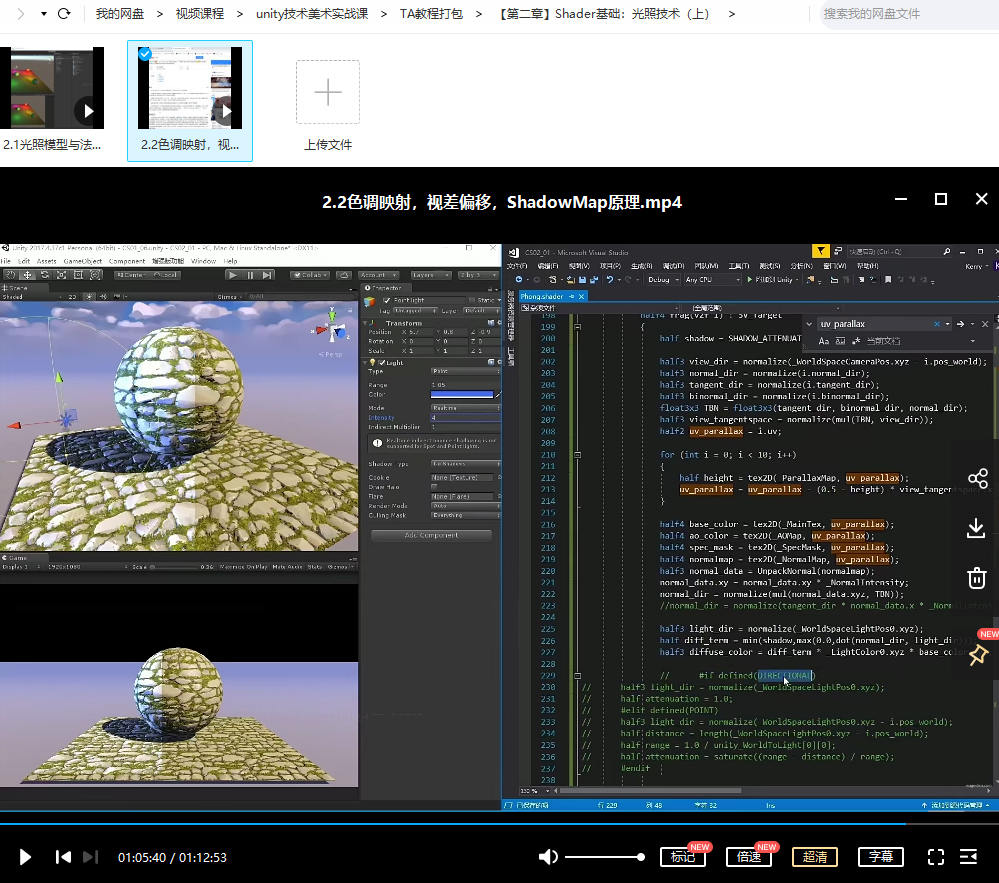The width and height of the screenshot is (999, 883).
Task: Go to unity技术美术实战课 breadcrumb
Action: [312, 13]
